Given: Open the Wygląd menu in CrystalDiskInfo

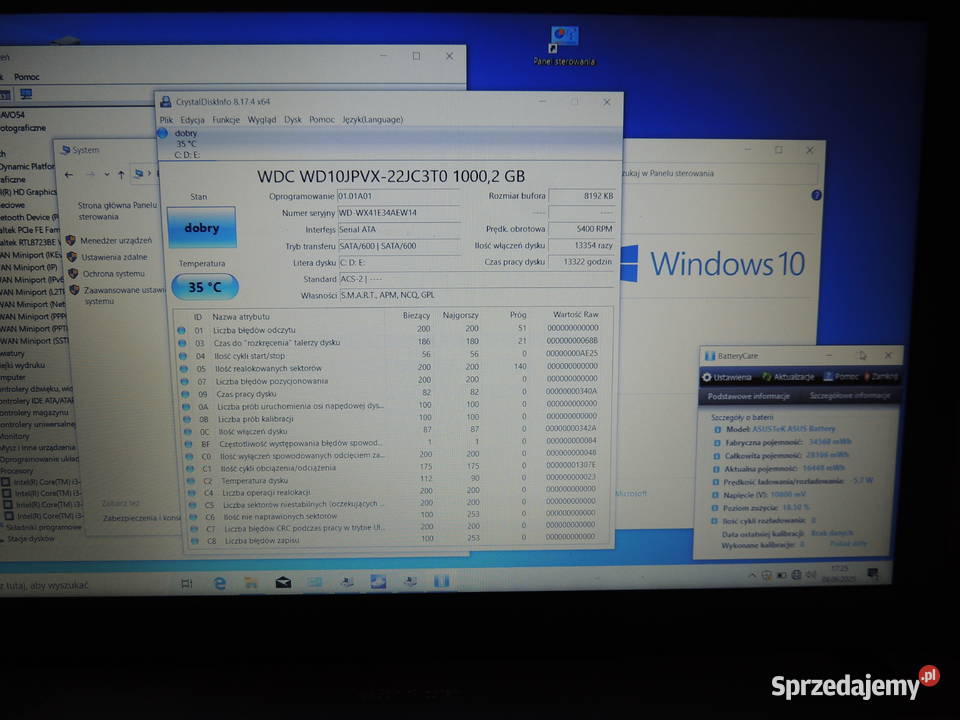Looking at the screenshot, I should tap(261, 120).
